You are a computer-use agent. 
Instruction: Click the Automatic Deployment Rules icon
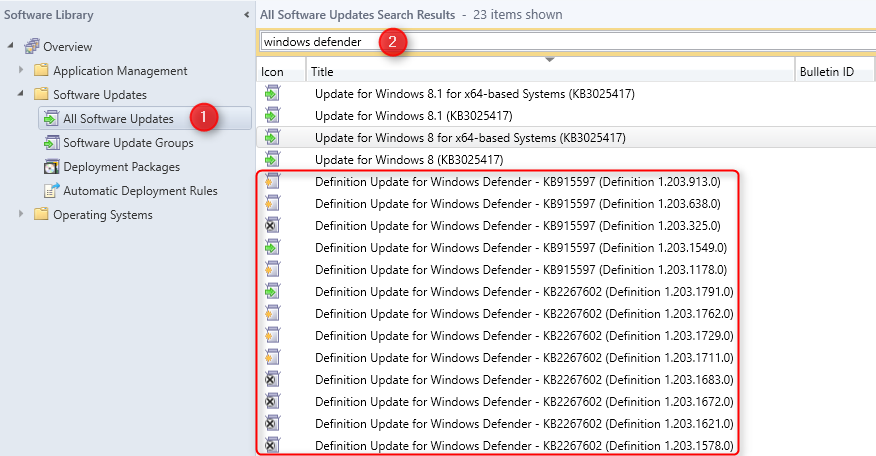click(51, 190)
